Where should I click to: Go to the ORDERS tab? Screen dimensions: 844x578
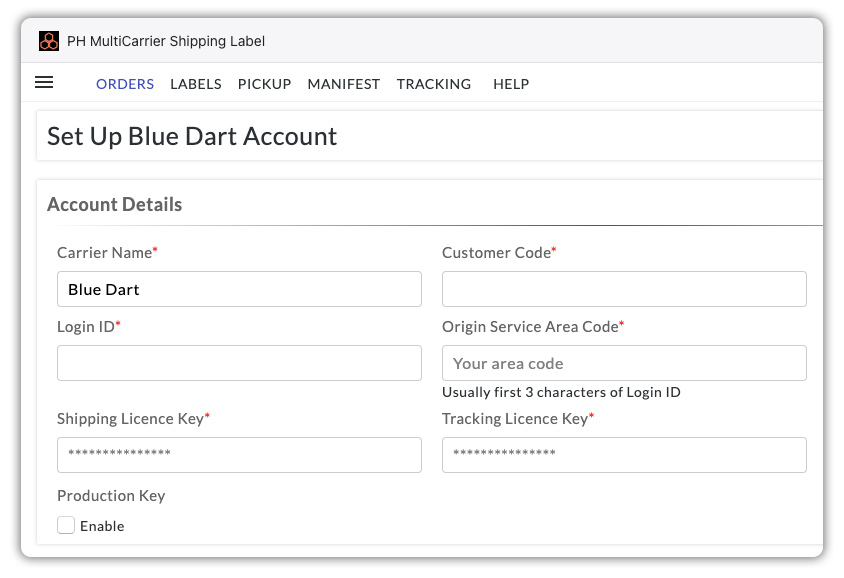tap(125, 84)
